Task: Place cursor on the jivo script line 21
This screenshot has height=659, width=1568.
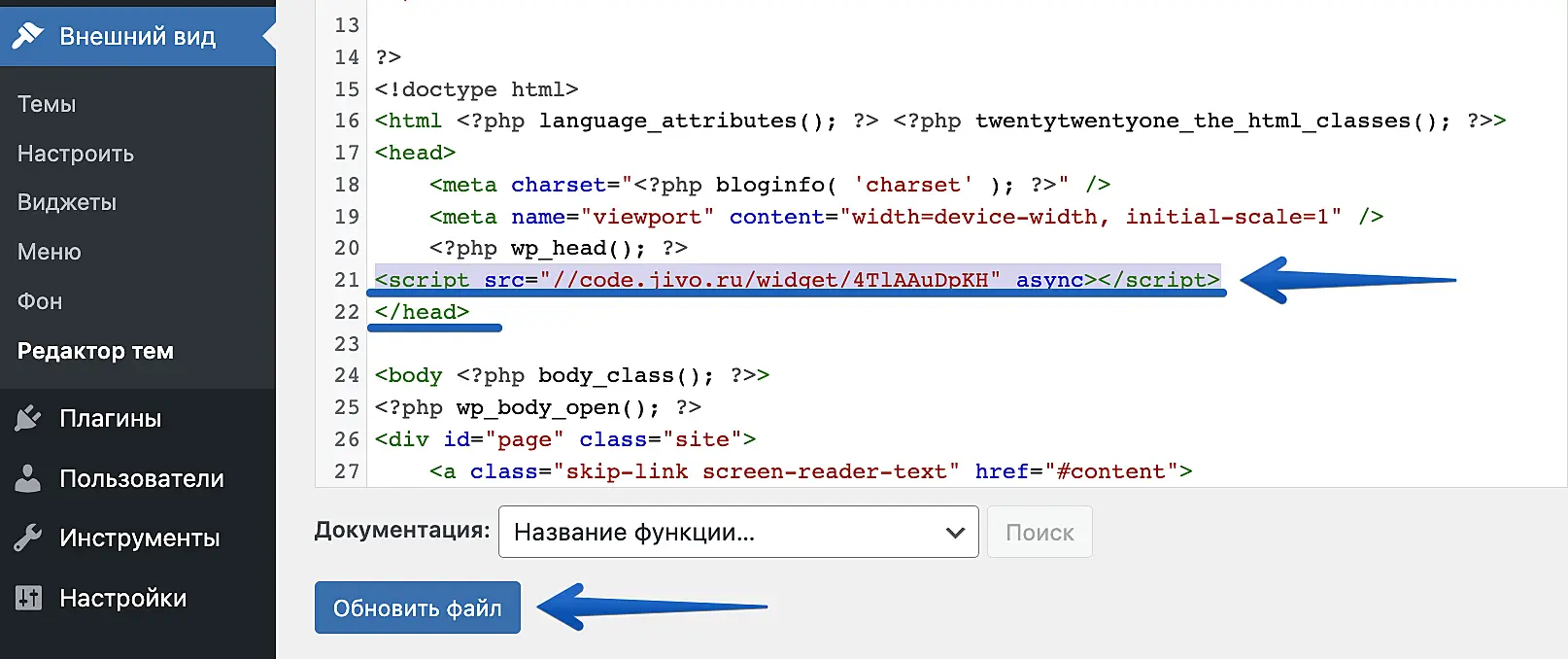Action: [797, 280]
